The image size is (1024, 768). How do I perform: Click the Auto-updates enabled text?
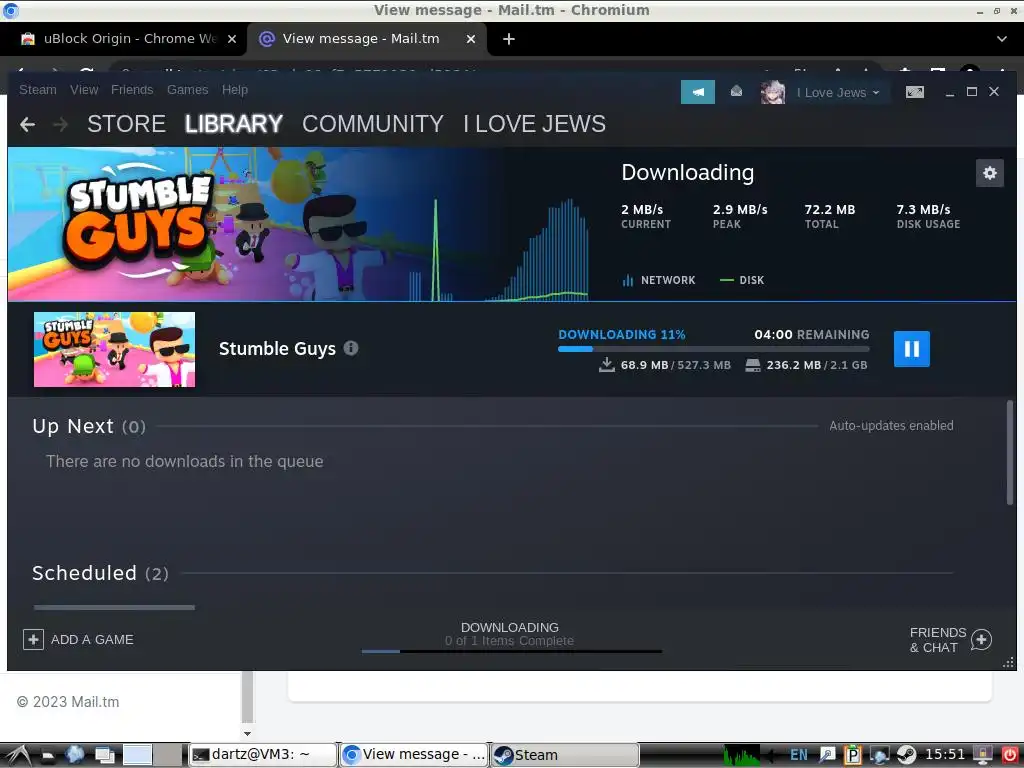pos(891,426)
